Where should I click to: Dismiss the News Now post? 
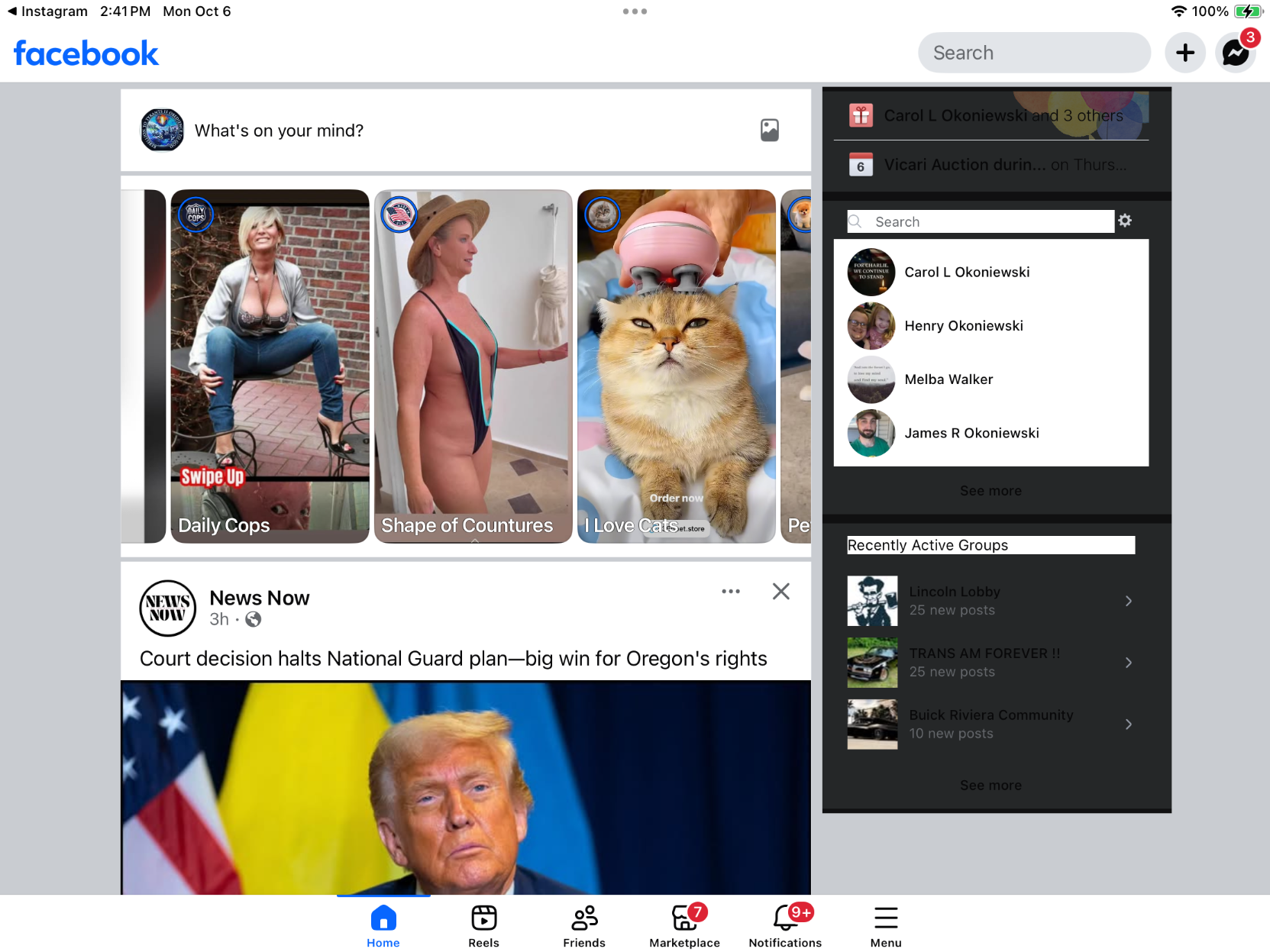click(x=780, y=592)
